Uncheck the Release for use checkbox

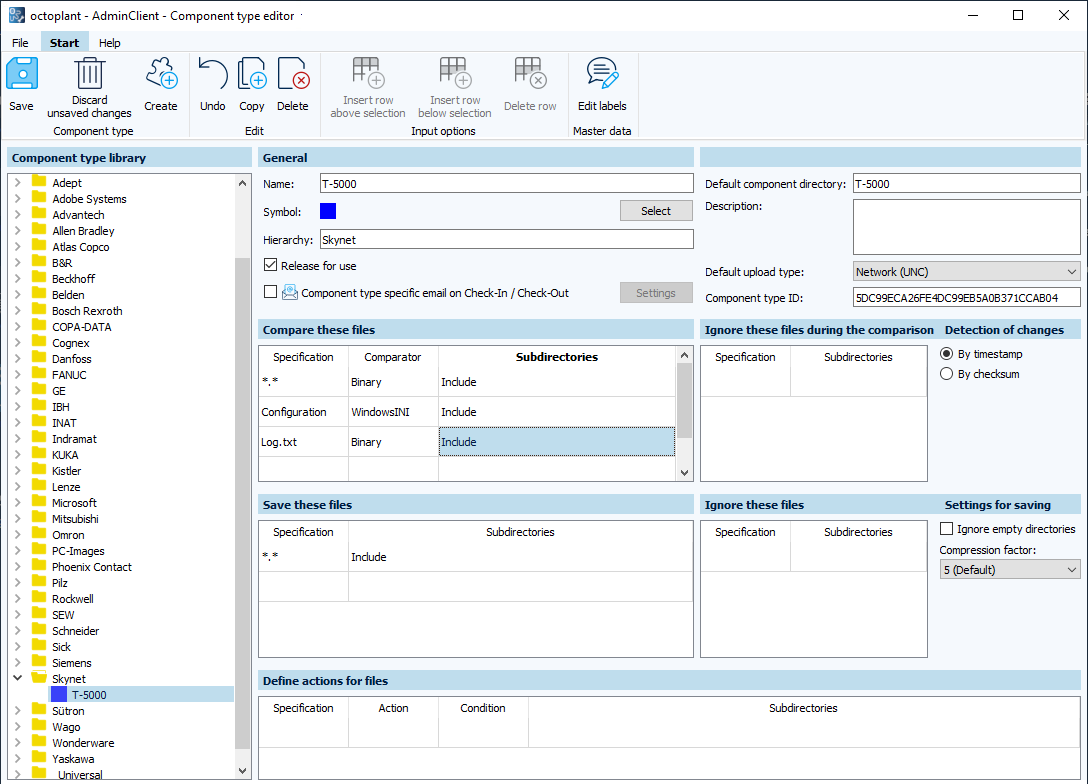coord(271,266)
